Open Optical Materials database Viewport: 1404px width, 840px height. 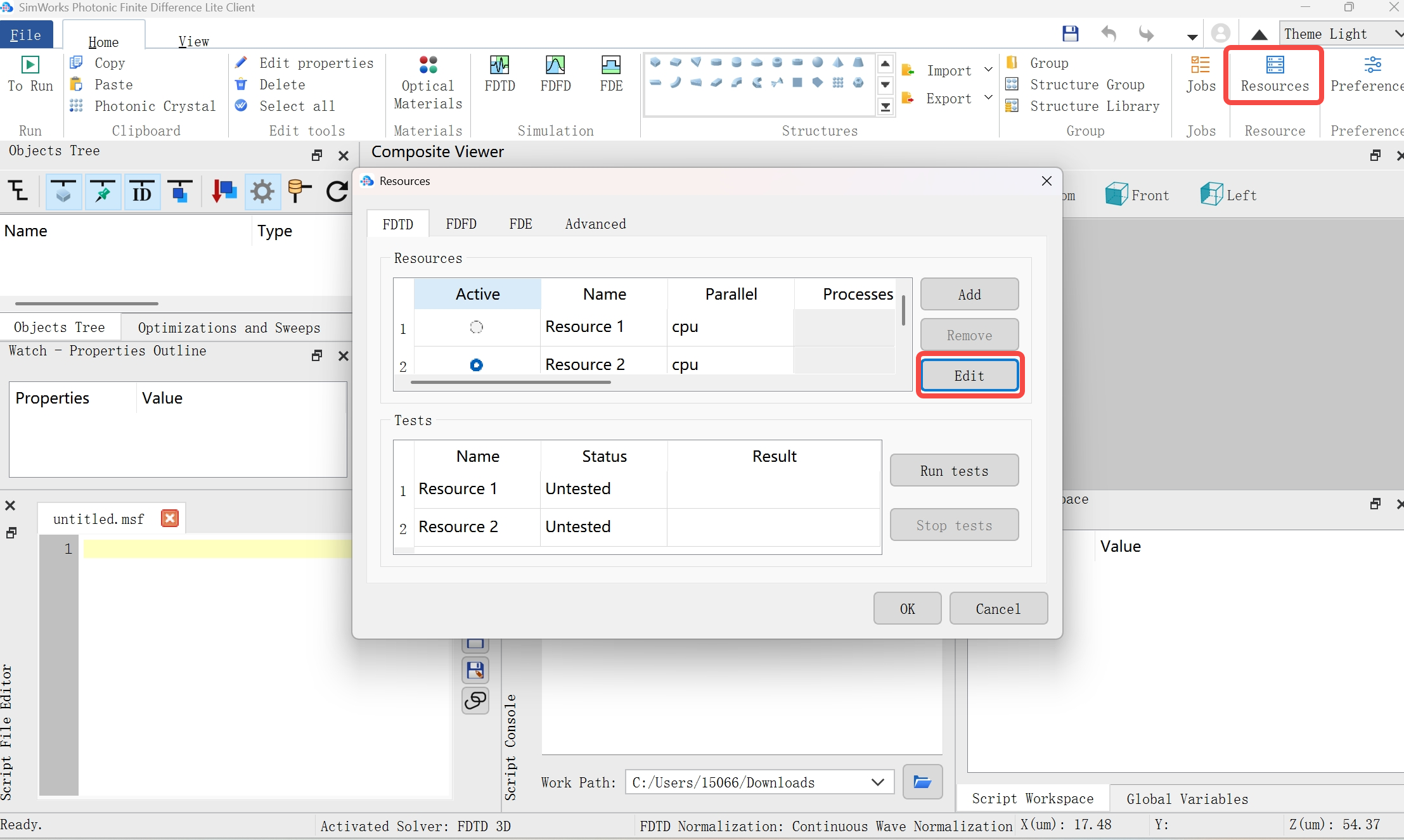tap(428, 82)
